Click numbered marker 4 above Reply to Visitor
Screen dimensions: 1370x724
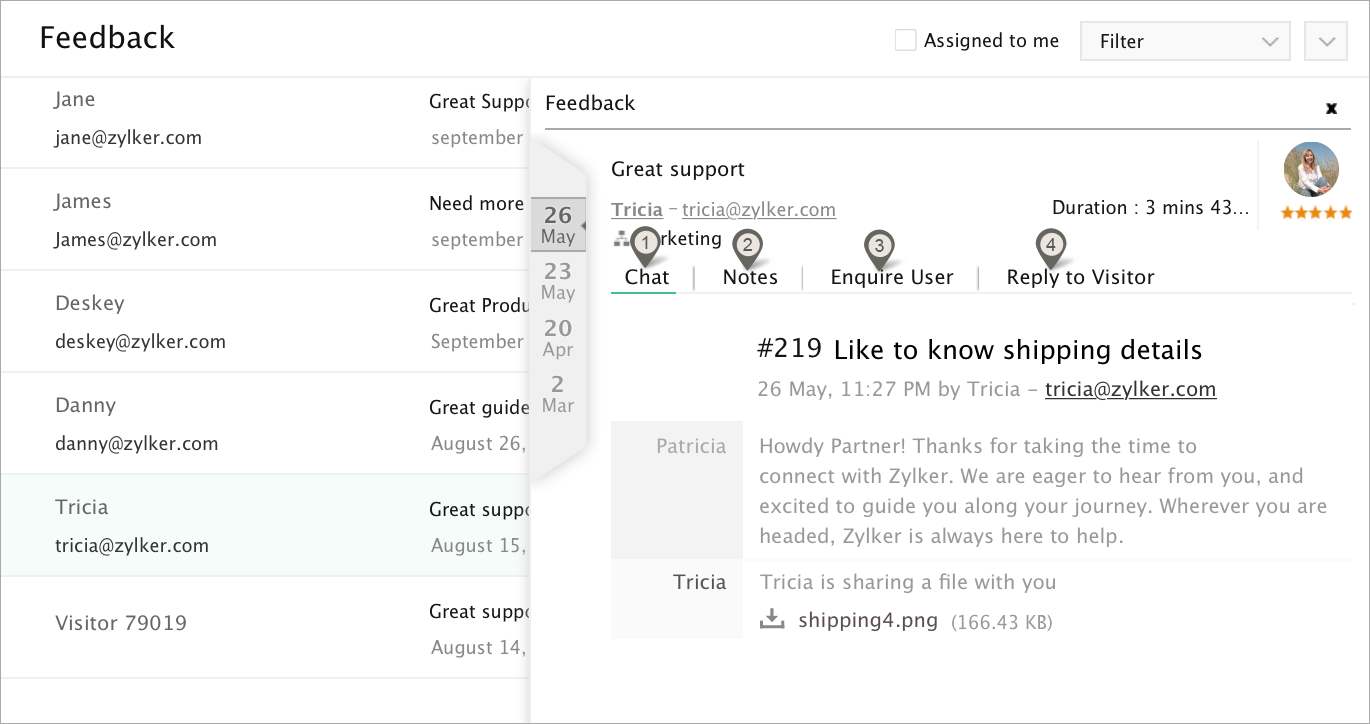(1049, 243)
